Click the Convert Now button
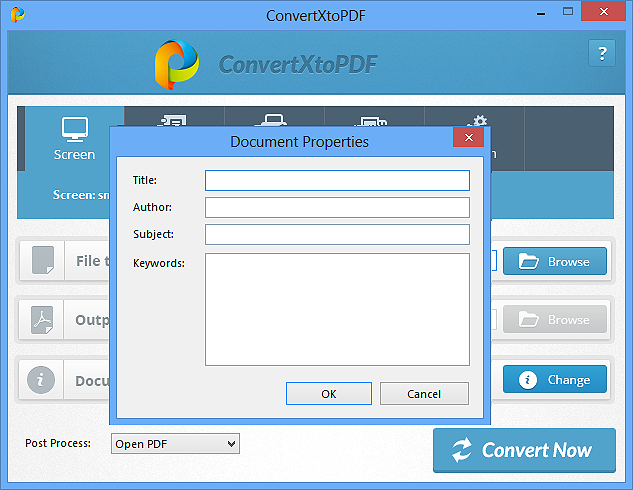633x490 pixels. click(524, 450)
